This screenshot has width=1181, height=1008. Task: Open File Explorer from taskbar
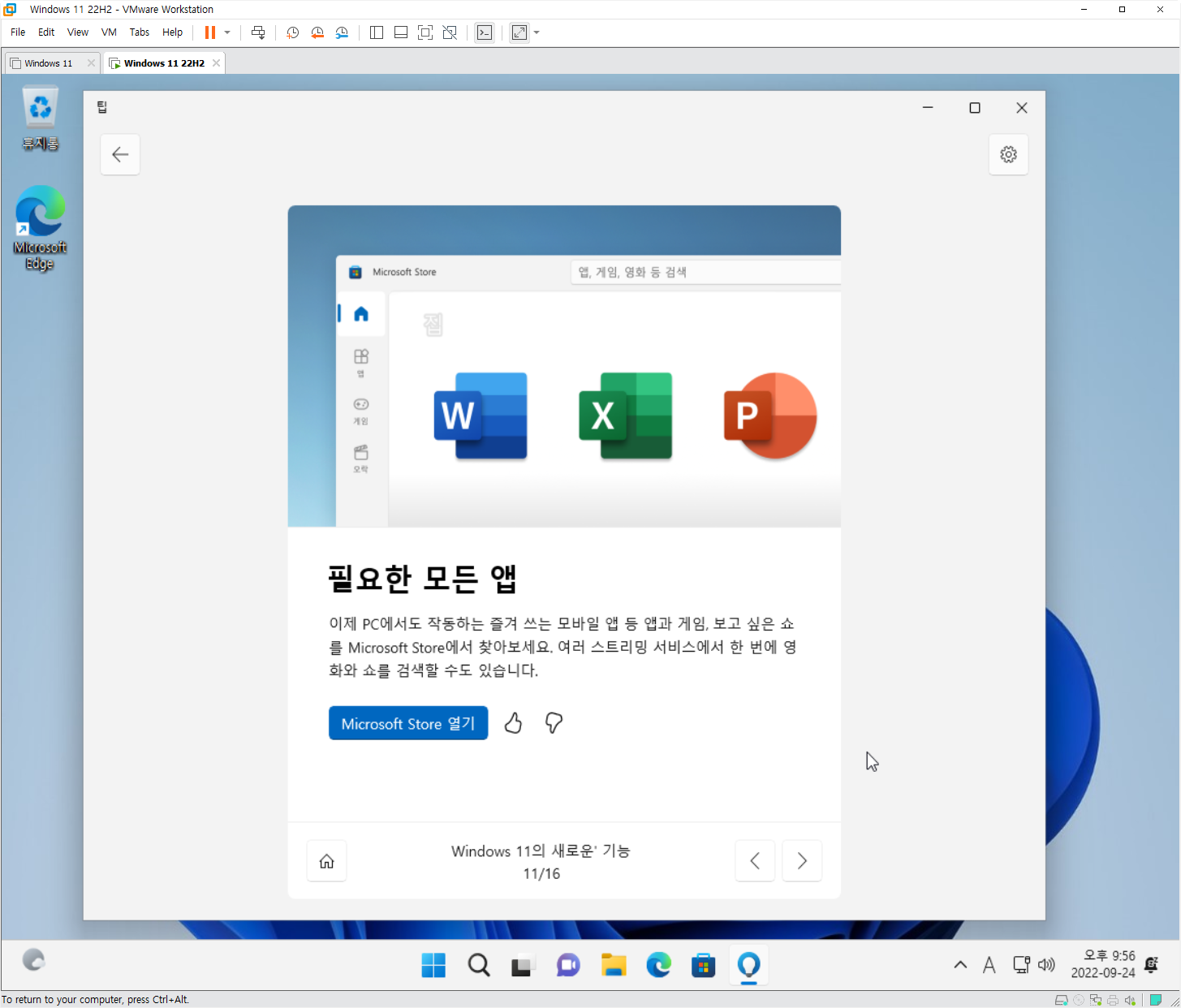614,965
